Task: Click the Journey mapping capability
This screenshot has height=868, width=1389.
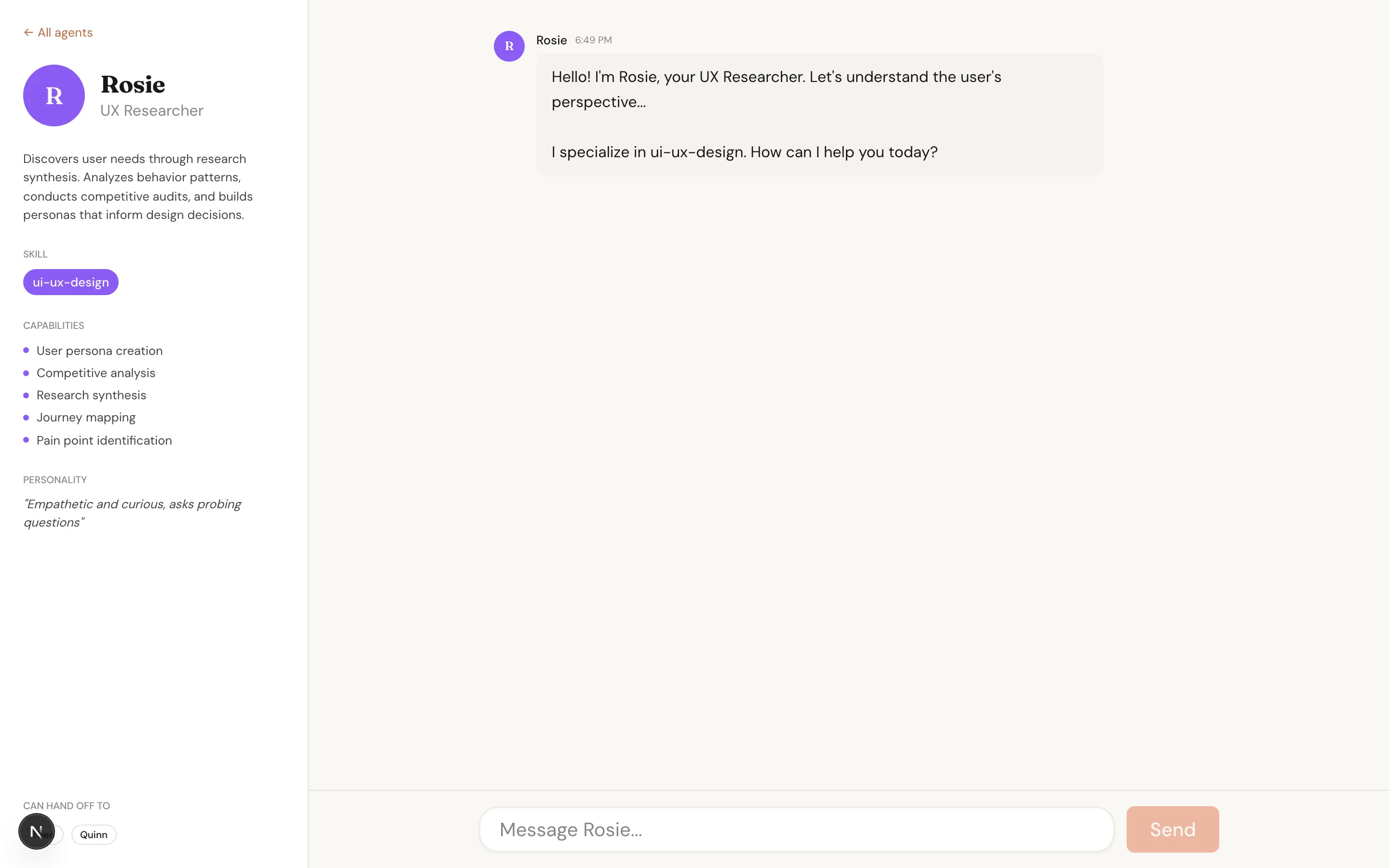Action: 86,417
